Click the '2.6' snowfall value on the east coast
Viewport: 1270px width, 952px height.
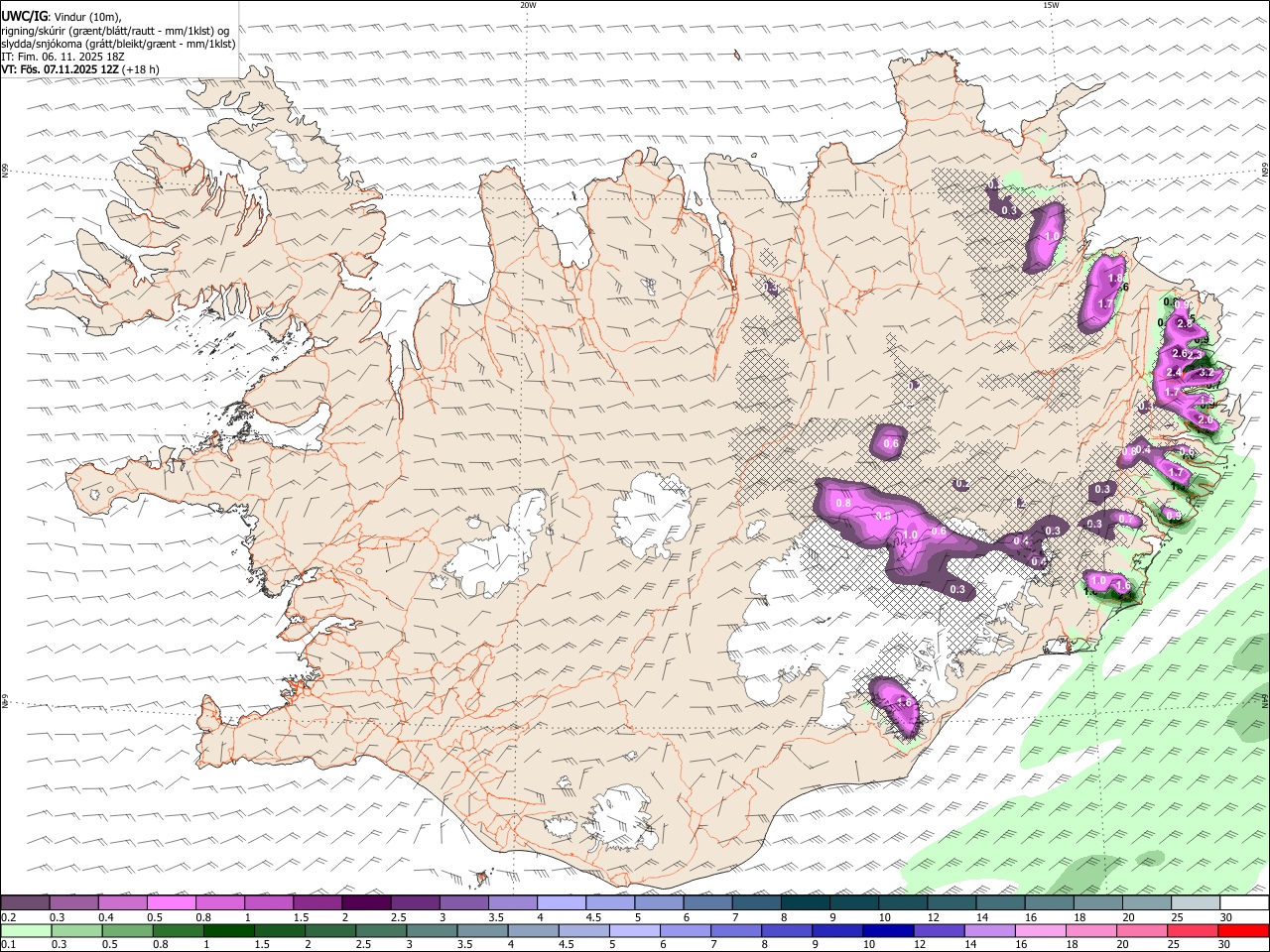(x=1180, y=353)
